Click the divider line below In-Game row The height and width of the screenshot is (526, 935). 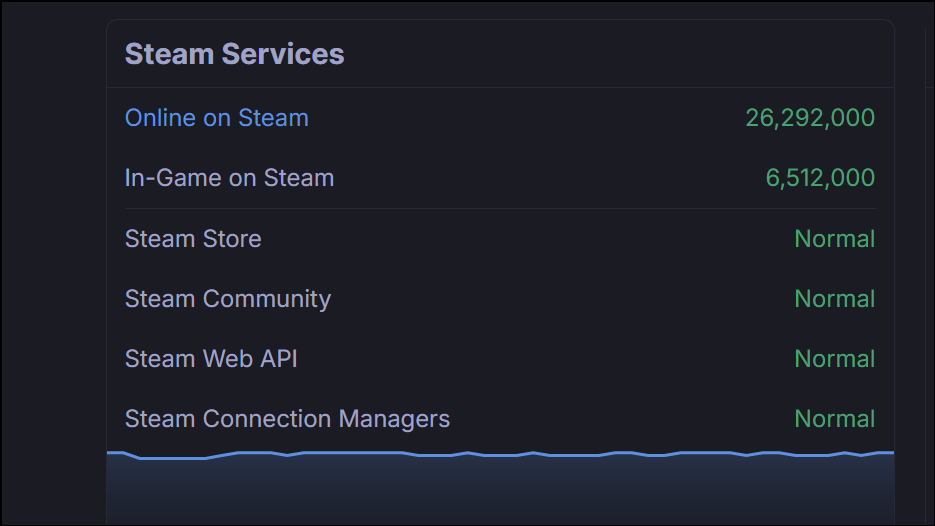(500, 209)
